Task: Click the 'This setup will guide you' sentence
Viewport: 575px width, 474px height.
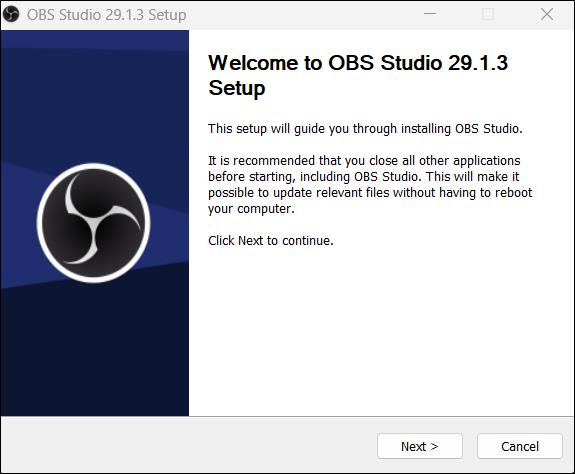Action: point(365,129)
